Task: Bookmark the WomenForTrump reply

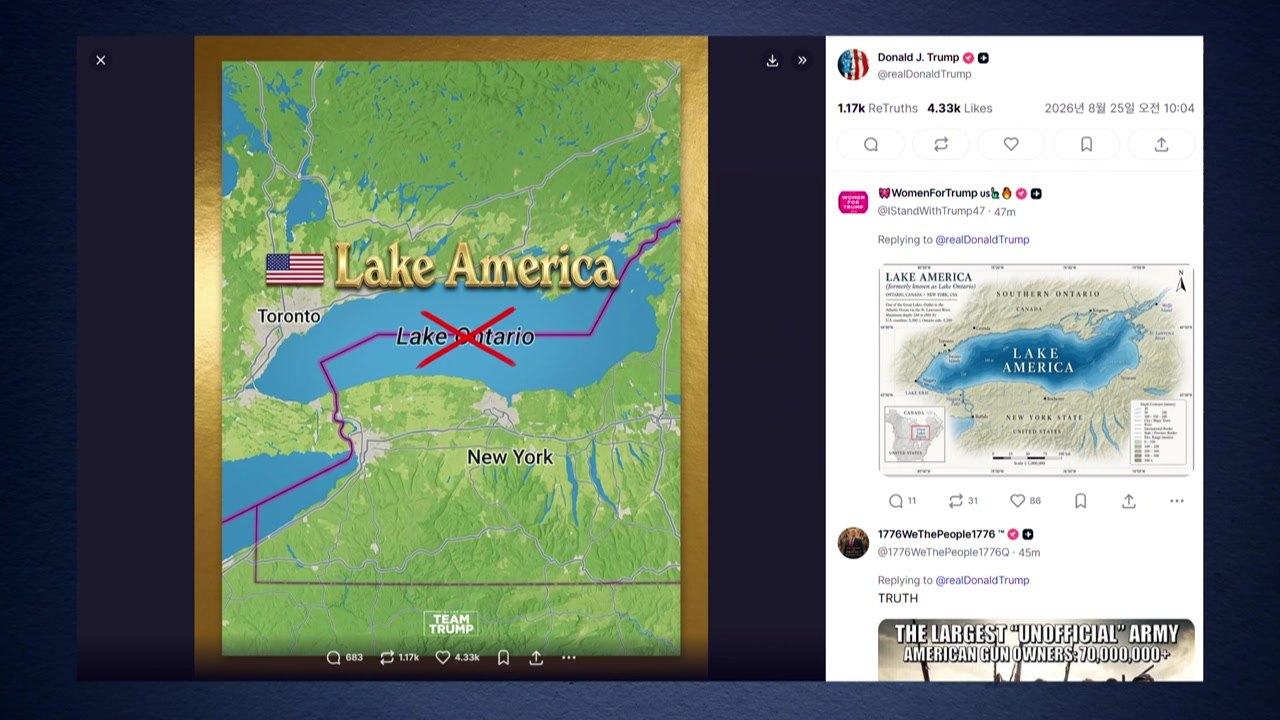Action: click(1081, 501)
